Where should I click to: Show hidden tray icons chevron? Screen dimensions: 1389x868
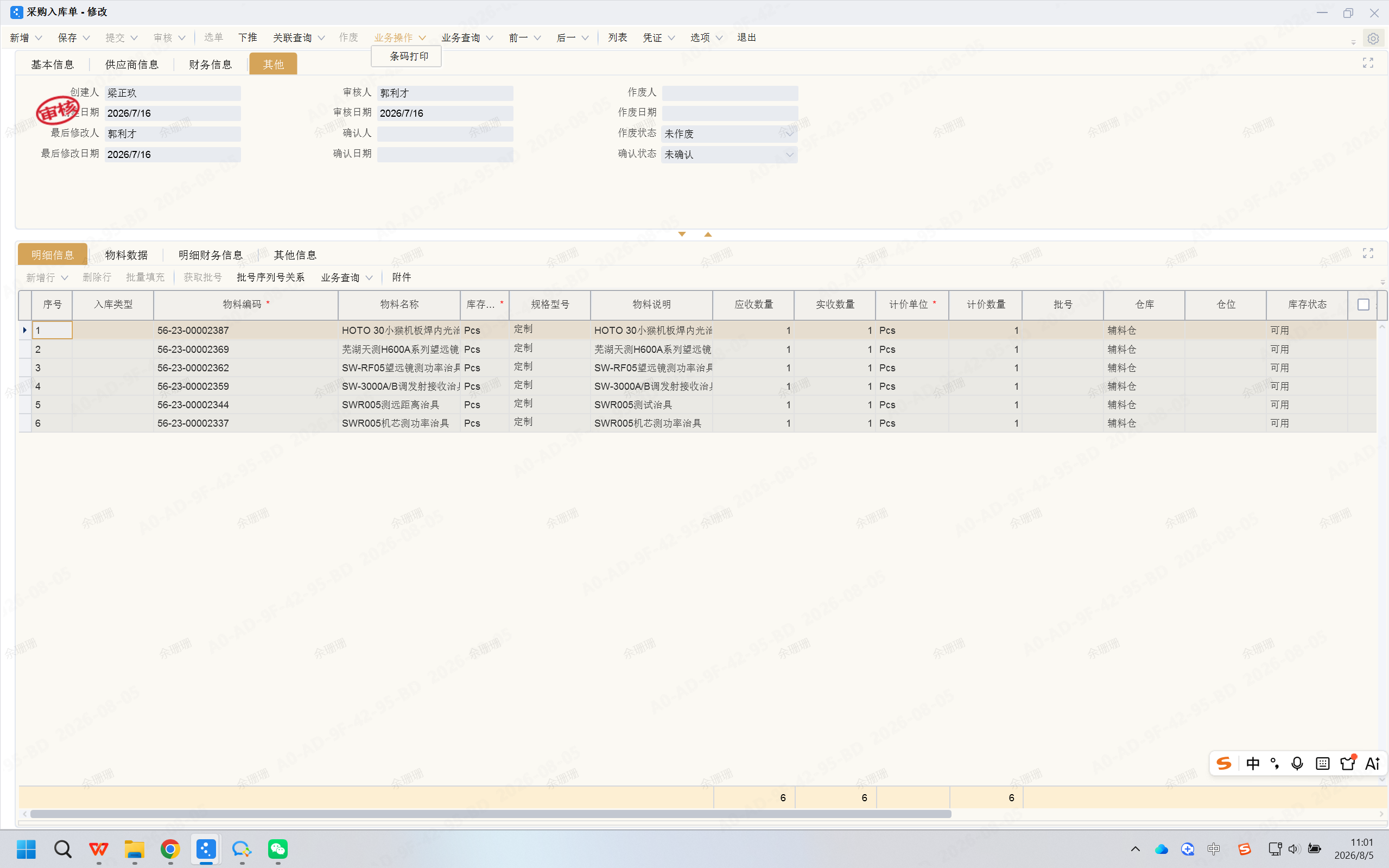[x=1135, y=849]
